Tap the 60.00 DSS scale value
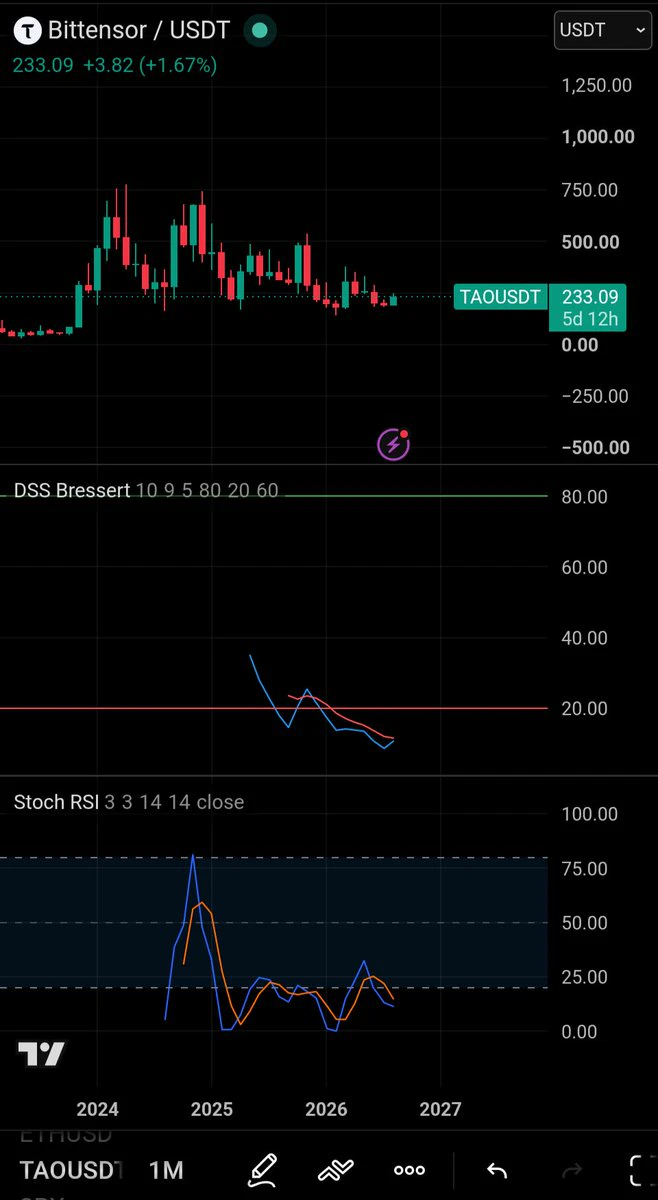The height and width of the screenshot is (1200, 658). click(x=585, y=567)
